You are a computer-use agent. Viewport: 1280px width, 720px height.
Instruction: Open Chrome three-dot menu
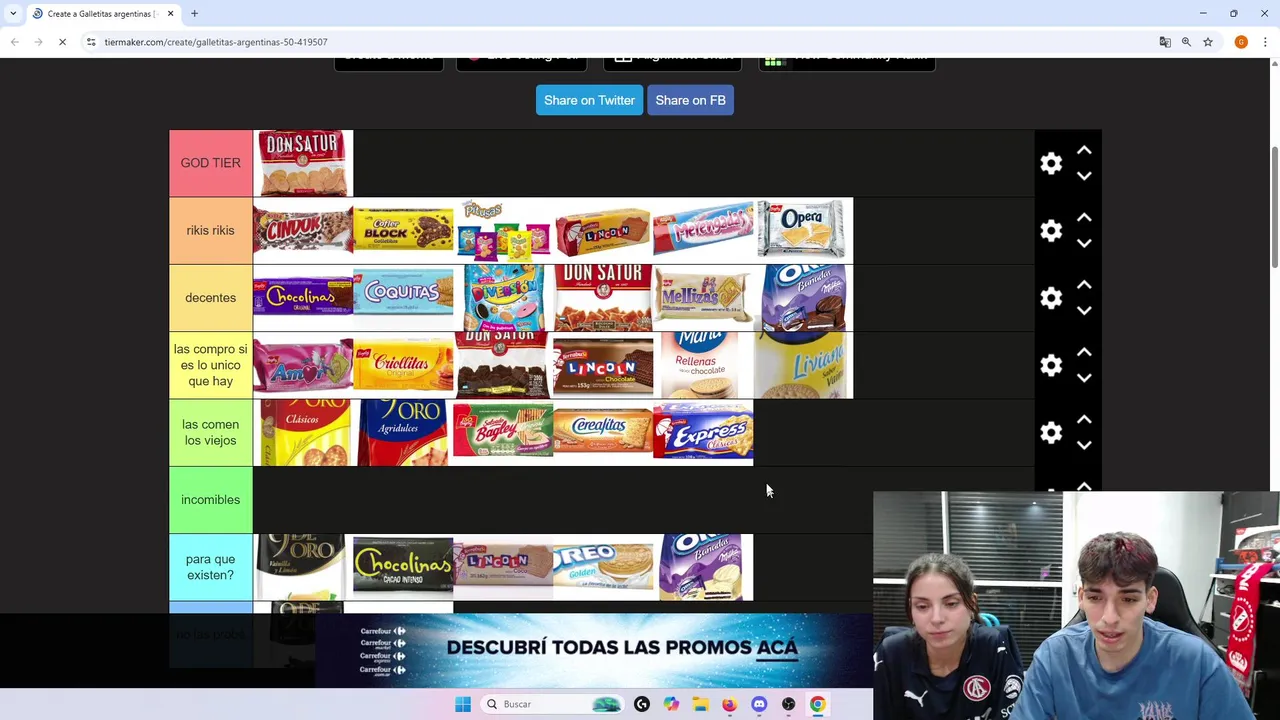click(1265, 42)
